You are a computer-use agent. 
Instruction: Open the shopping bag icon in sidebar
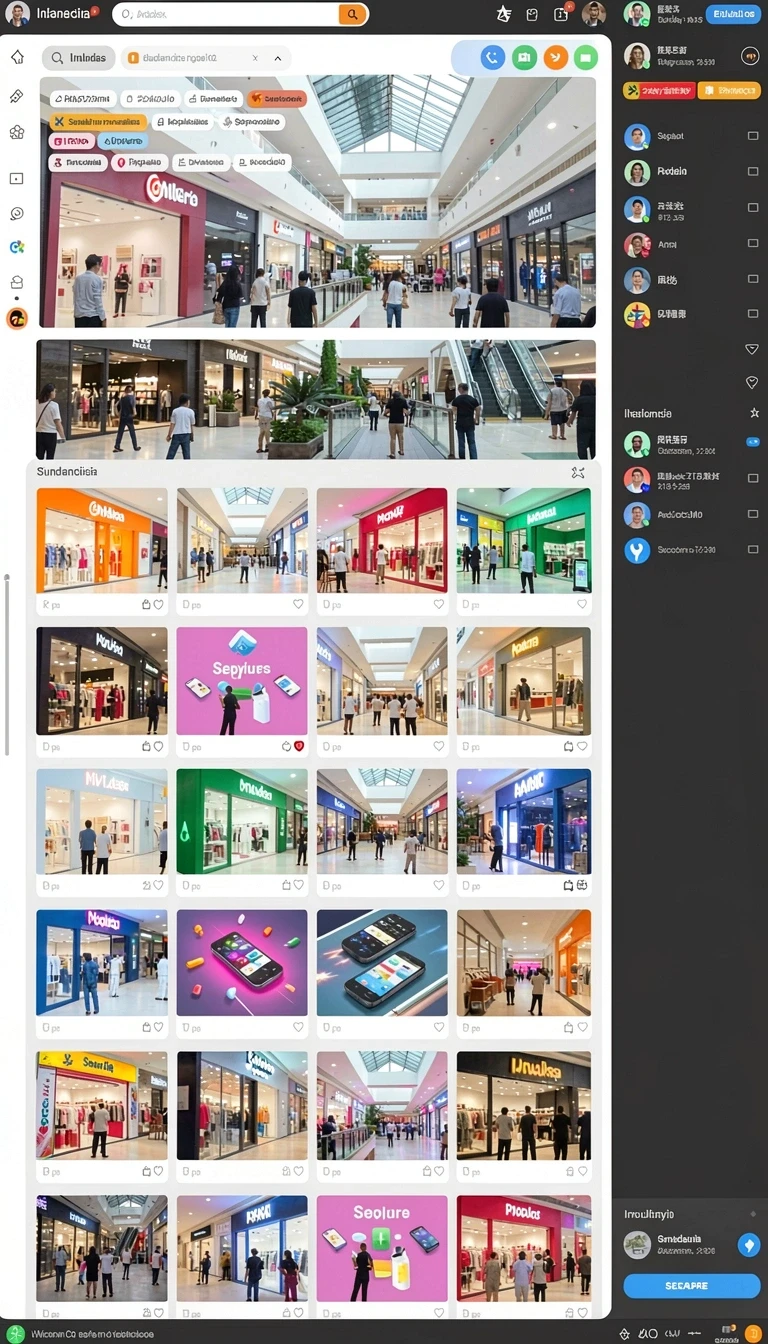(x=17, y=282)
